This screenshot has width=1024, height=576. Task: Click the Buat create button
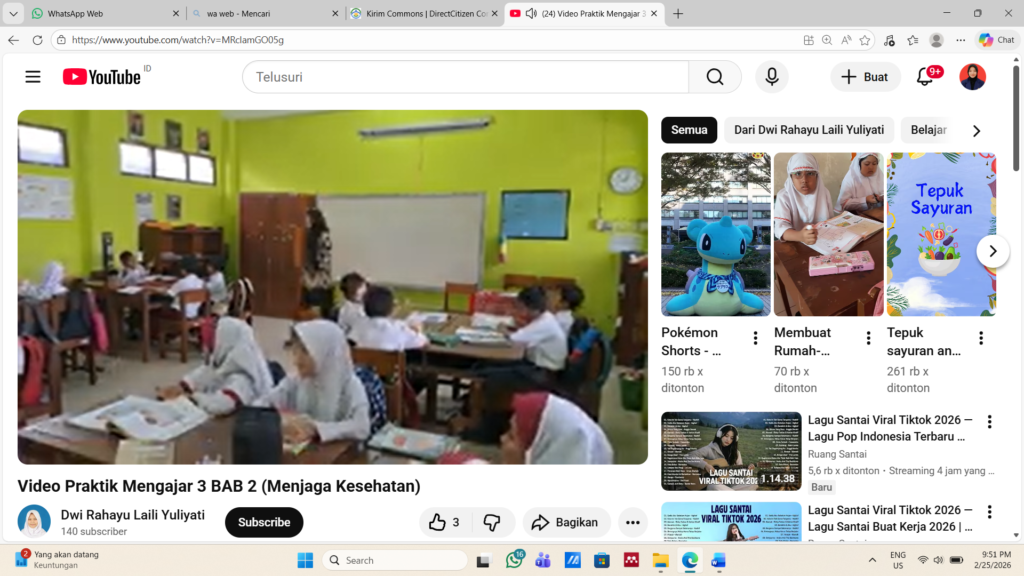[x=864, y=77]
